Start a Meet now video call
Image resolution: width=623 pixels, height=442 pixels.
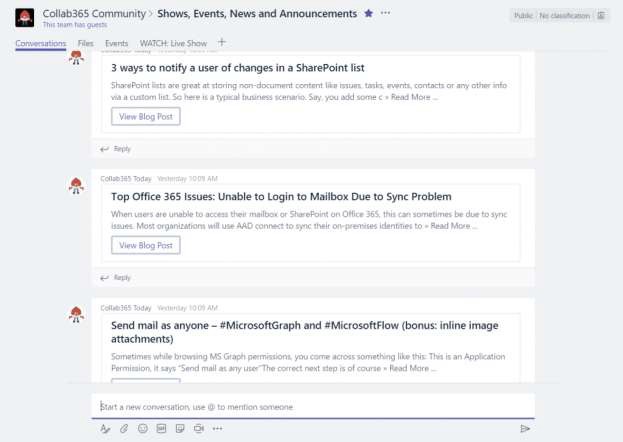pyautogui.click(x=199, y=428)
